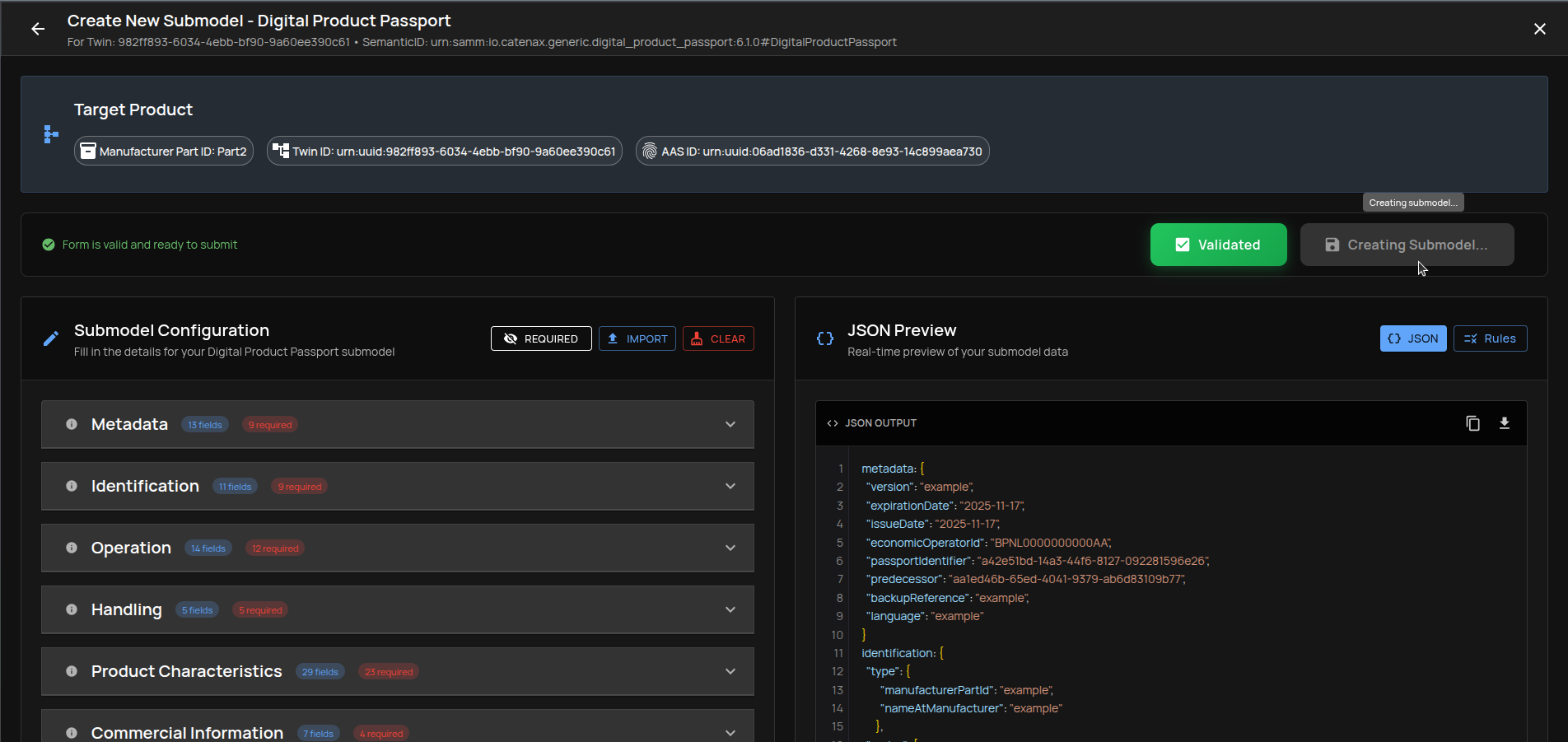
Task: Click the pencil icon beside Submodel Configuration
Action: tap(50, 338)
